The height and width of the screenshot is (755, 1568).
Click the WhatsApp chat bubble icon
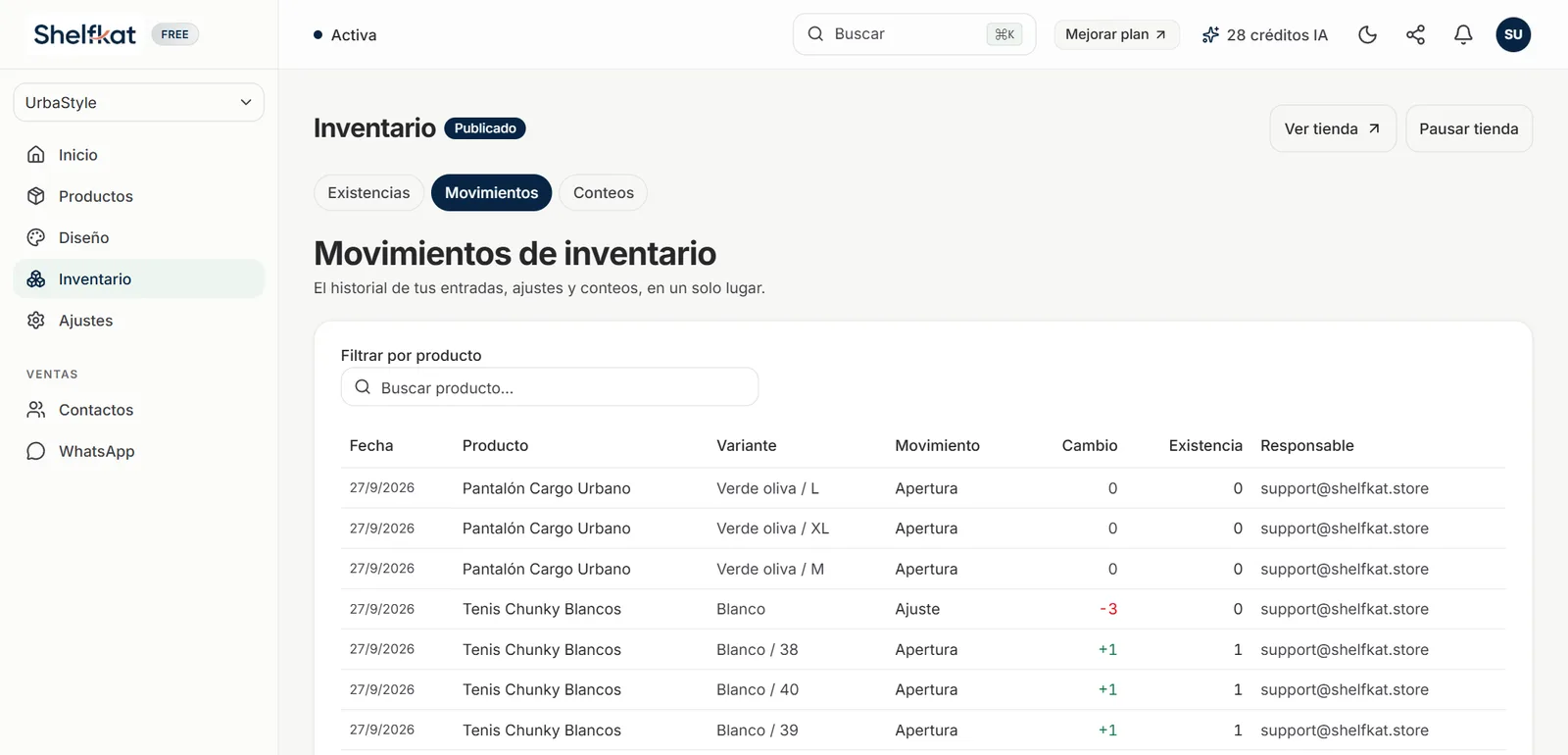tap(36, 451)
